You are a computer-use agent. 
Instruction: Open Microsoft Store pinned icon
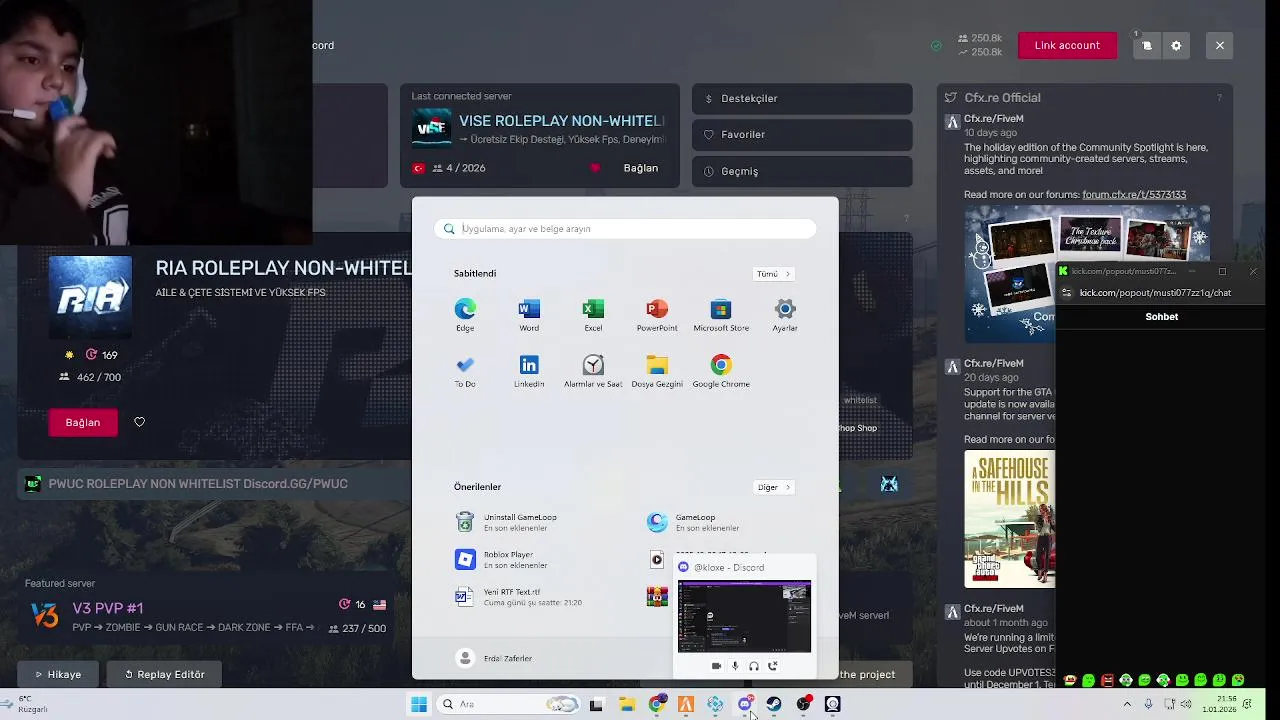coord(721,315)
